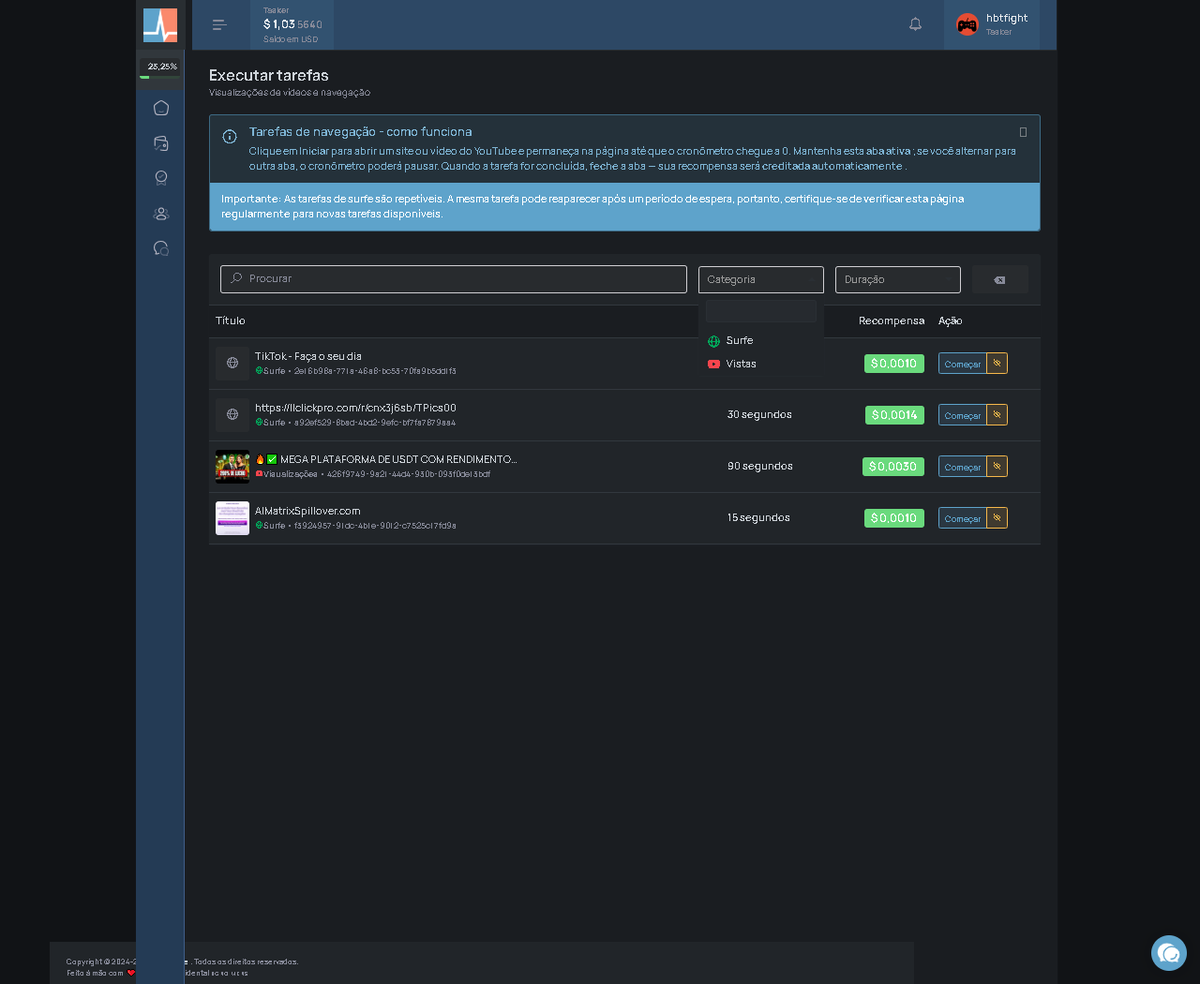Image resolution: width=1200 pixels, height=984 pixels.
Task: Click the globe icon of llclickpro task
Action: click(232, 414)
